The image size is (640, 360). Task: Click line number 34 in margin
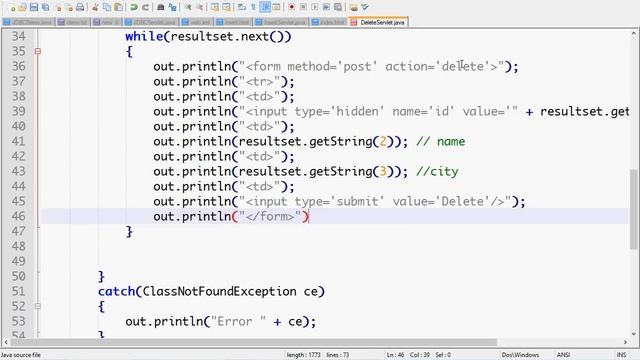(x=19, y=36)
